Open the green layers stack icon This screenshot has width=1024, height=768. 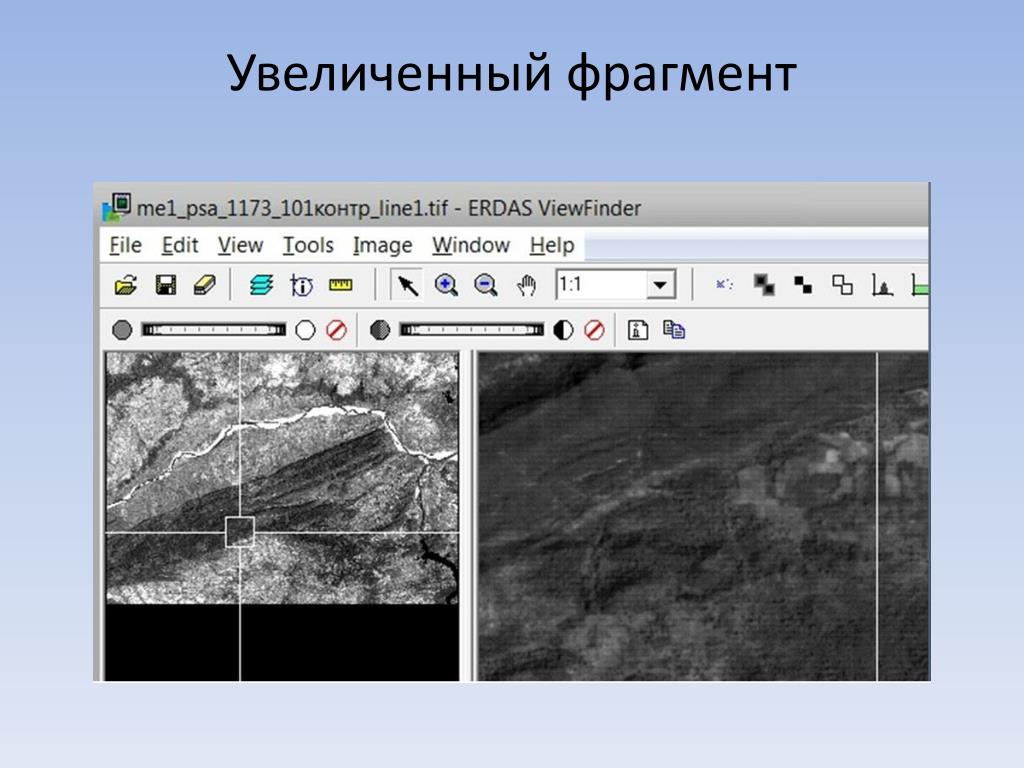(x=261, y=285)
